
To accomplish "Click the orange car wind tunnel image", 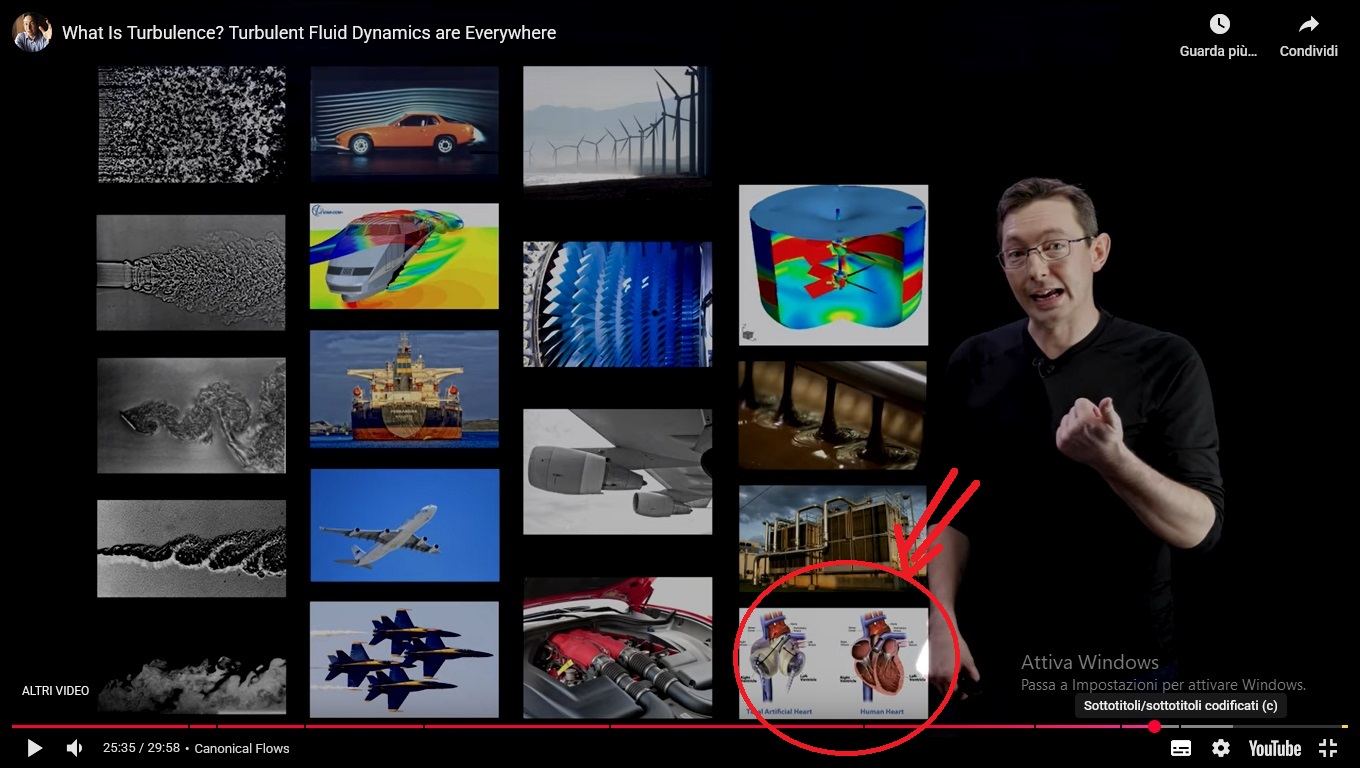I will coord(404,122).
